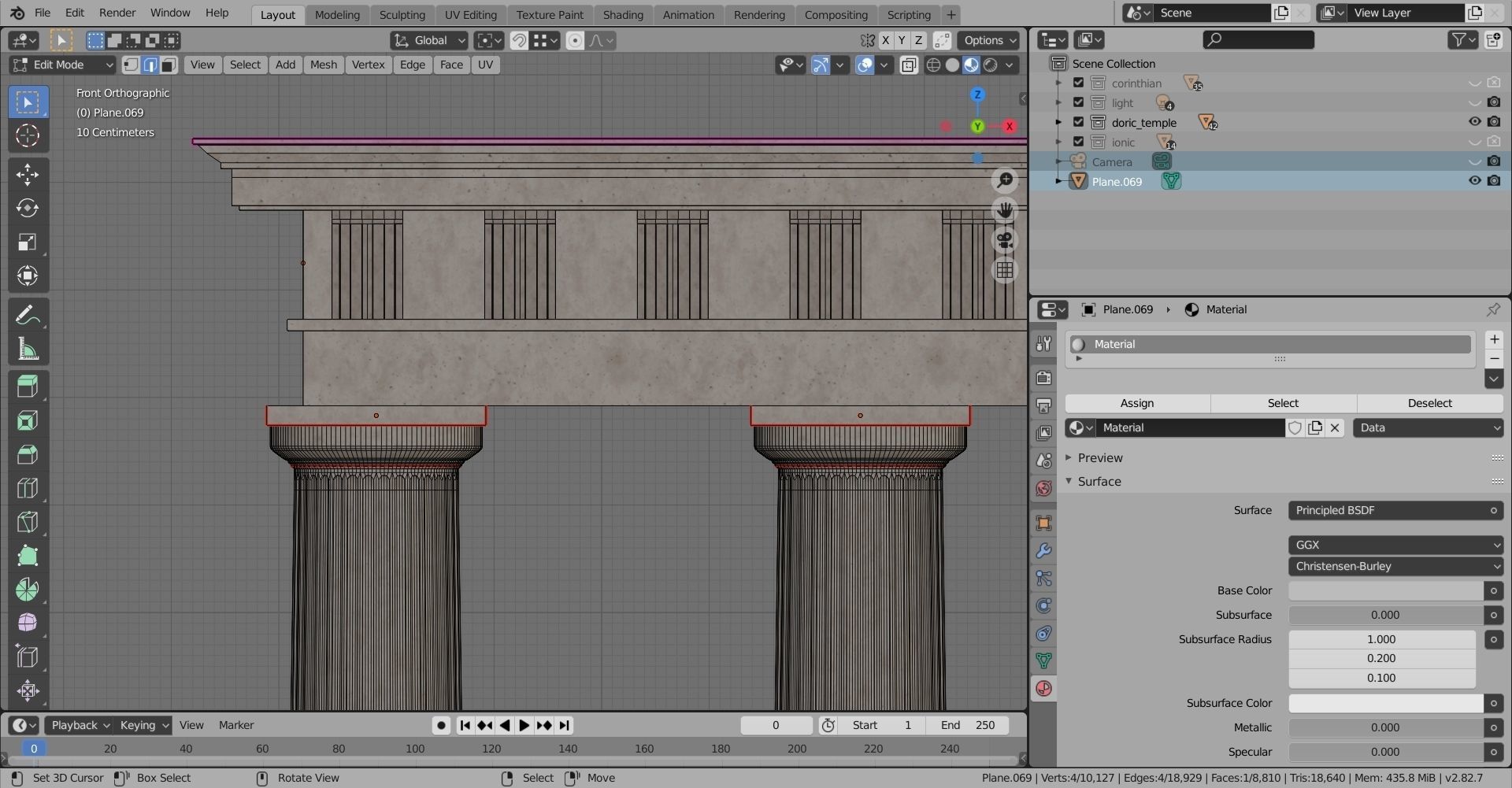This screenshot has height=788, width=1512.
Task: Open Christensen-Burley subsurface method dropdown
Action: [x=1395, y=566]
